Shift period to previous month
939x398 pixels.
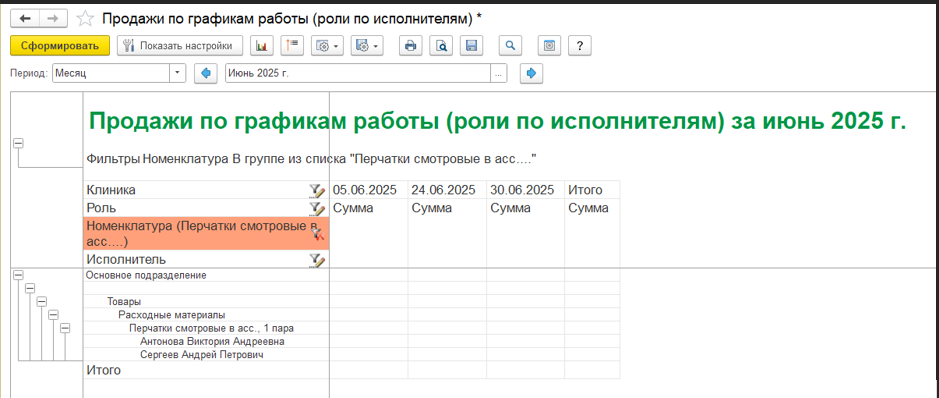coord(206,74)
